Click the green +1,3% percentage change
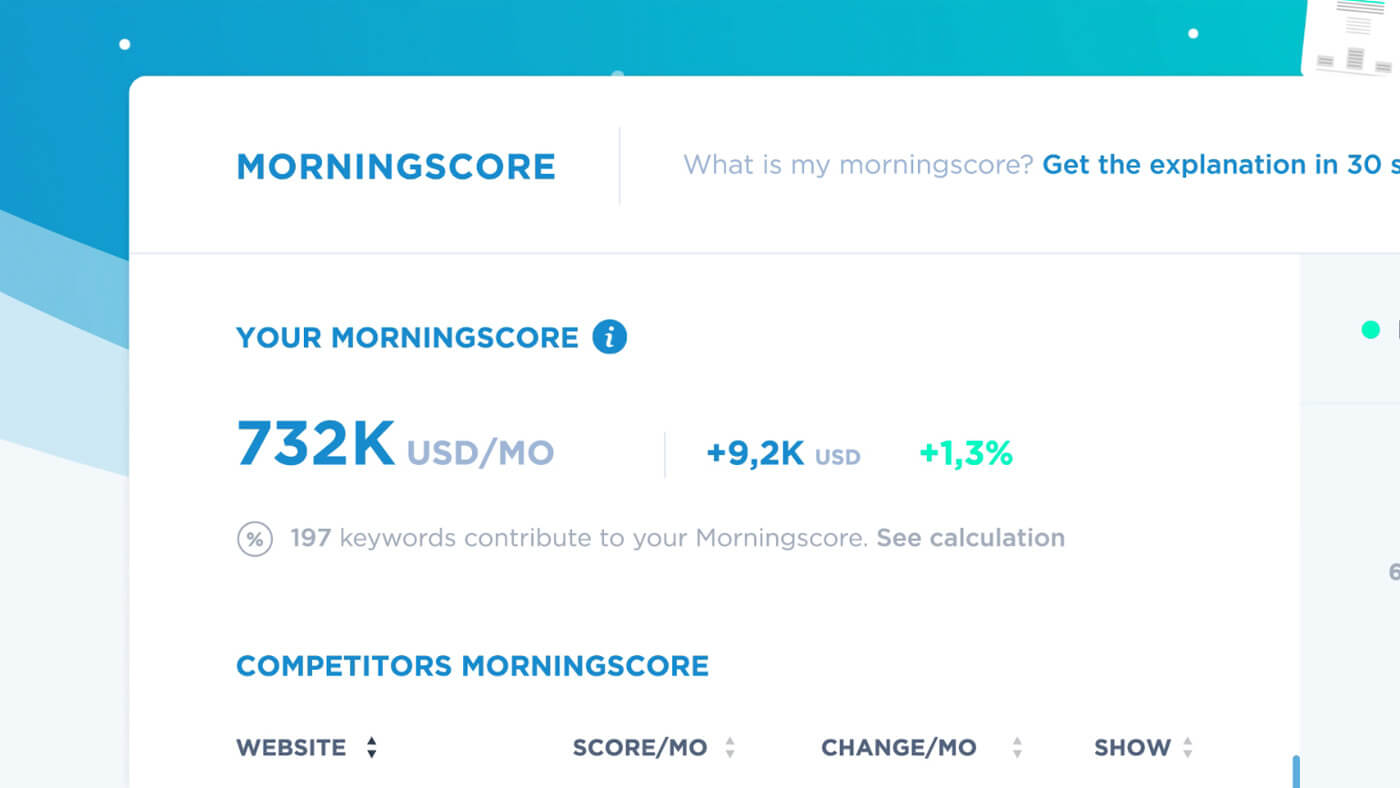The height and width of the screenshot is (788, 1400). pyautogui.click(x=966, y=454)
